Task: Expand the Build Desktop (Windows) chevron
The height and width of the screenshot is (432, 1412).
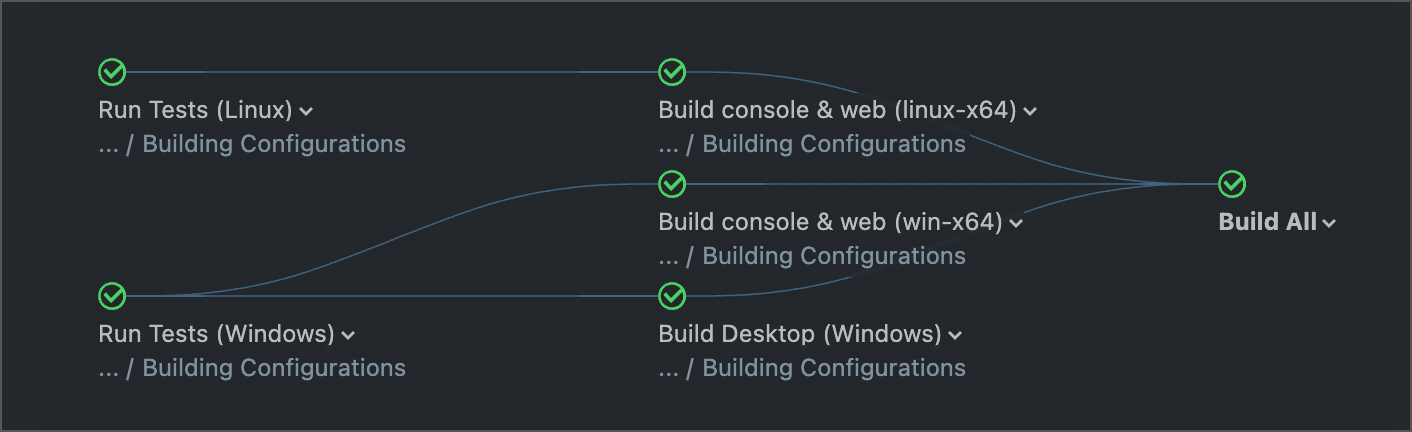Action: (955, 335)
